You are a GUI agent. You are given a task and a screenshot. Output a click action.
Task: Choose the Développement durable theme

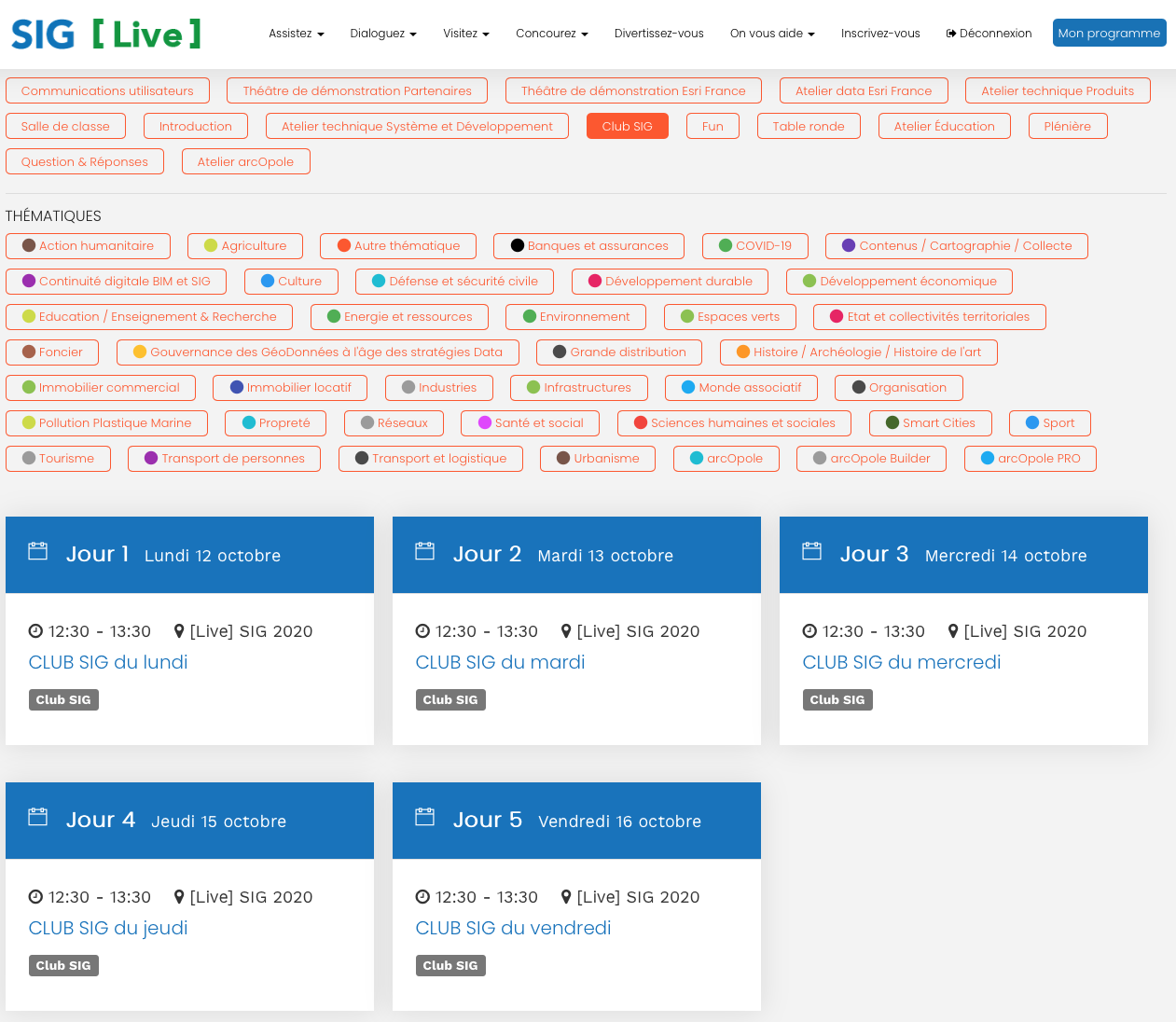click(671, 281)
